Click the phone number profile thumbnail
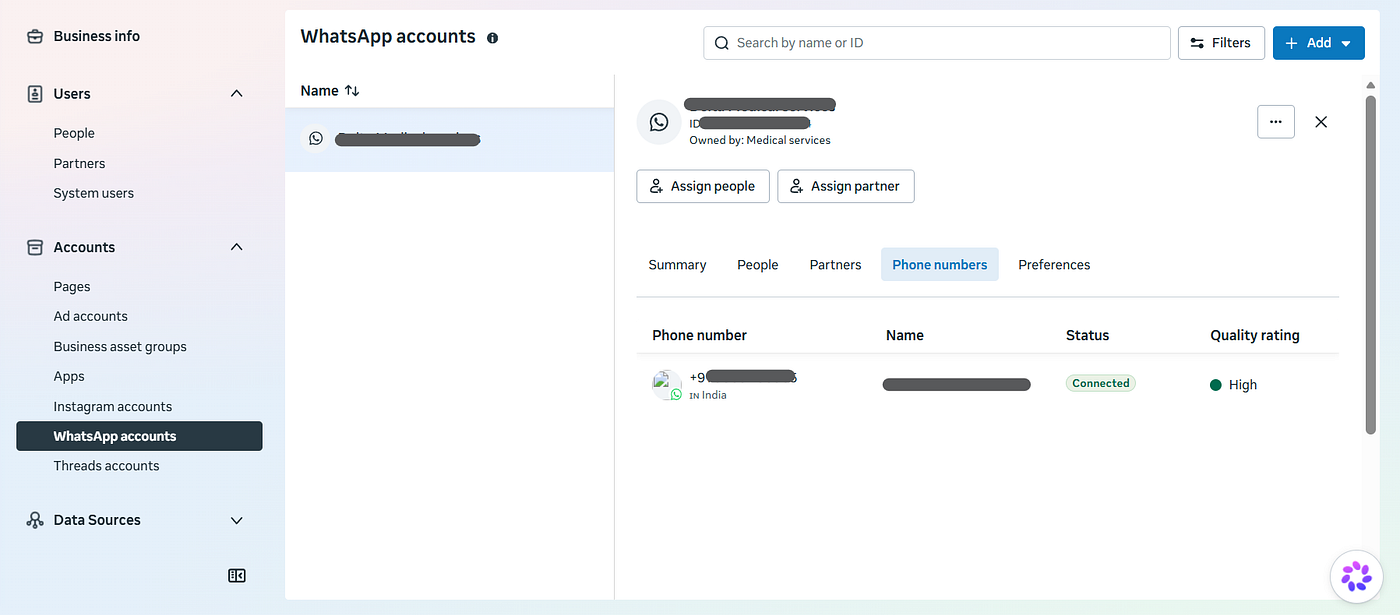The image size is (1400, 615). (x=667, y=385)
